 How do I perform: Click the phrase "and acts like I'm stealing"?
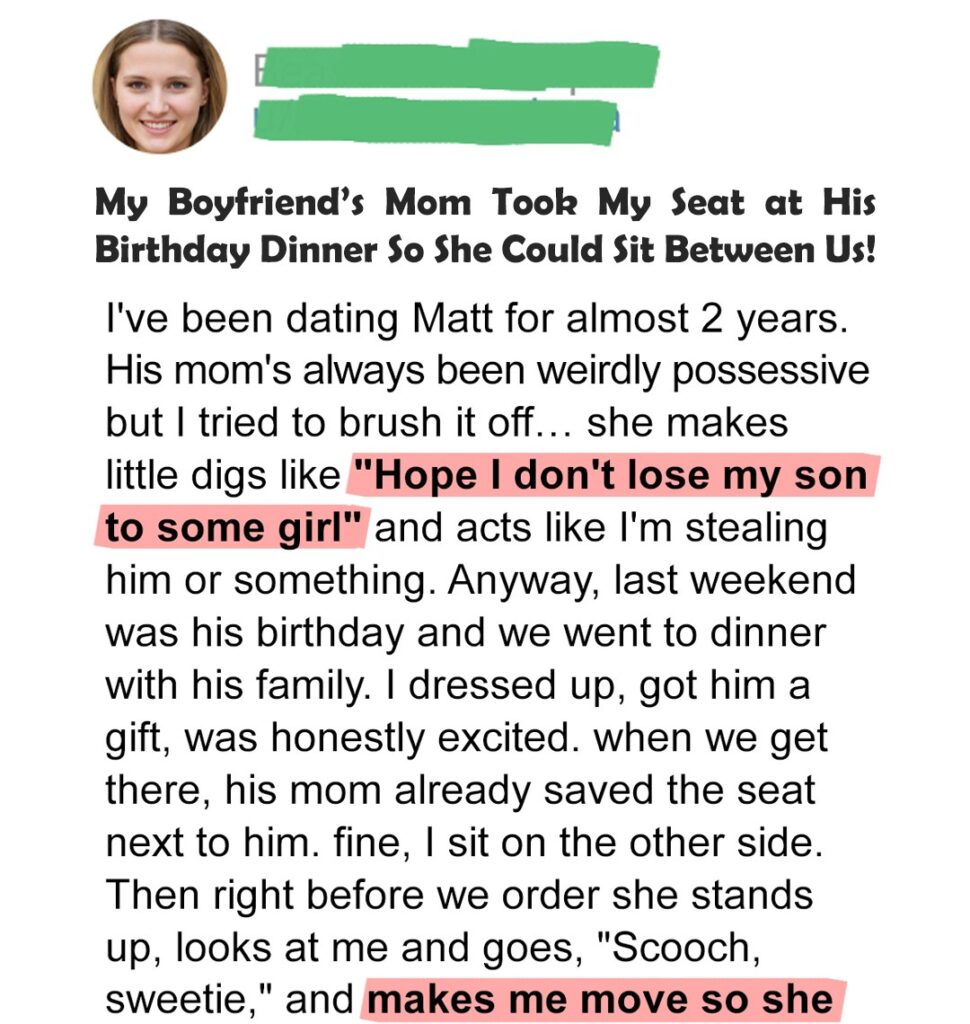601,529
